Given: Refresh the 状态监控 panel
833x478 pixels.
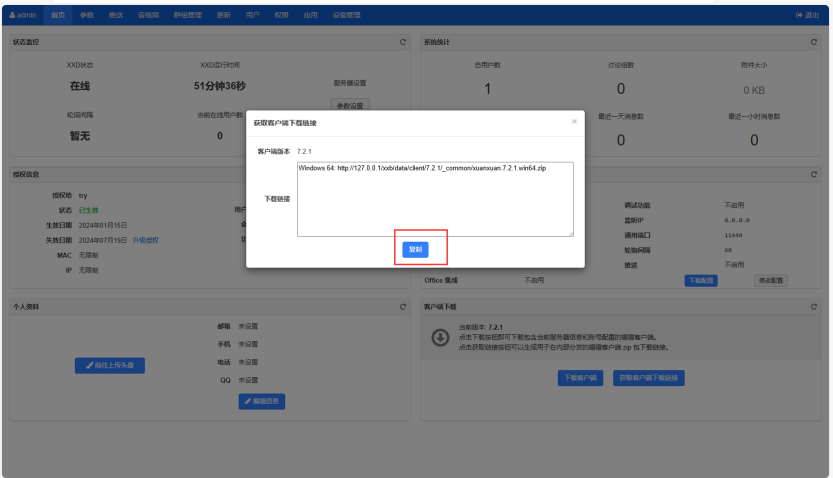Looking at the screenshot, I should coord(403,42).
